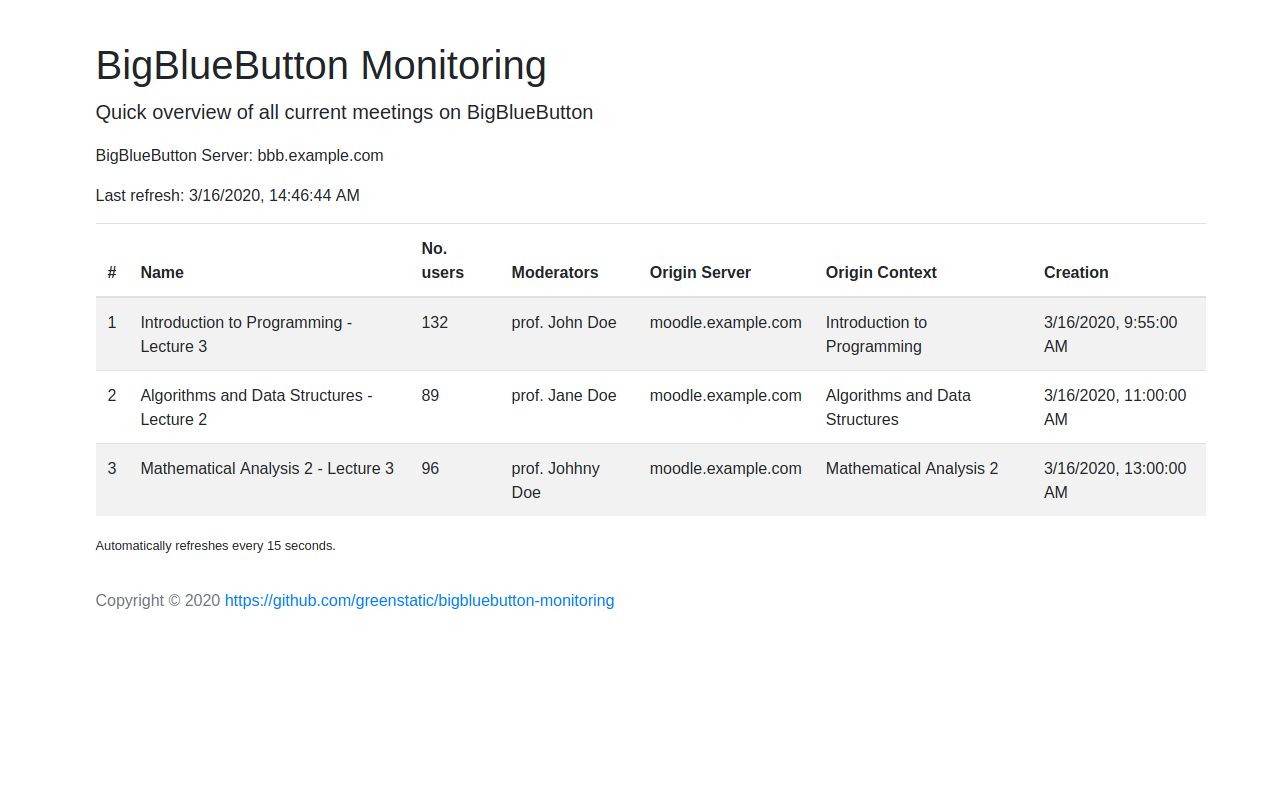1287x793 pixels.
Task: Click moderator 'prof. John Doe'
Action: (564, 323)
